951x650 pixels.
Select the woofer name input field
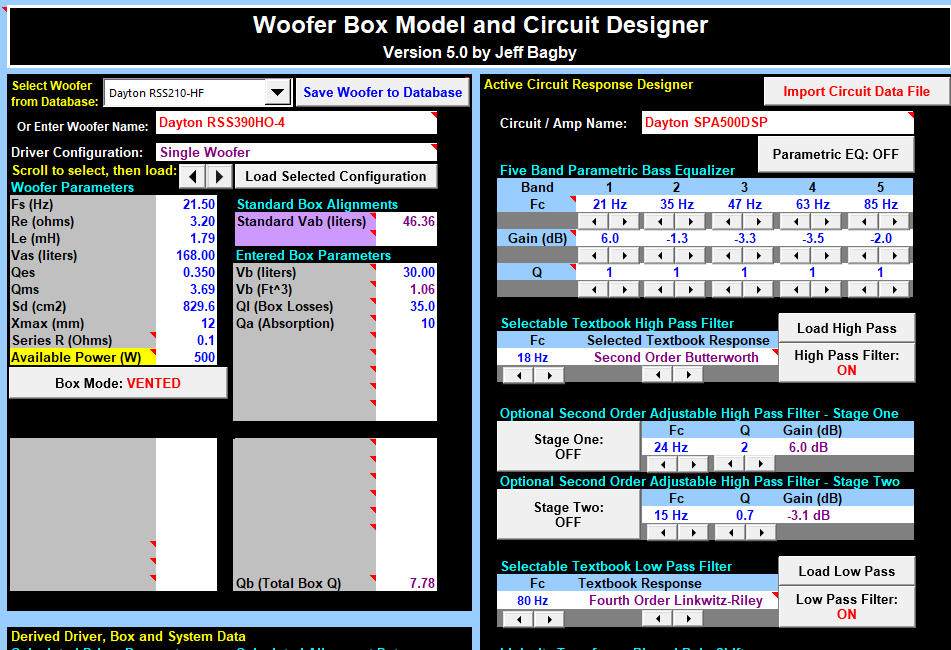tap(296, 124)
